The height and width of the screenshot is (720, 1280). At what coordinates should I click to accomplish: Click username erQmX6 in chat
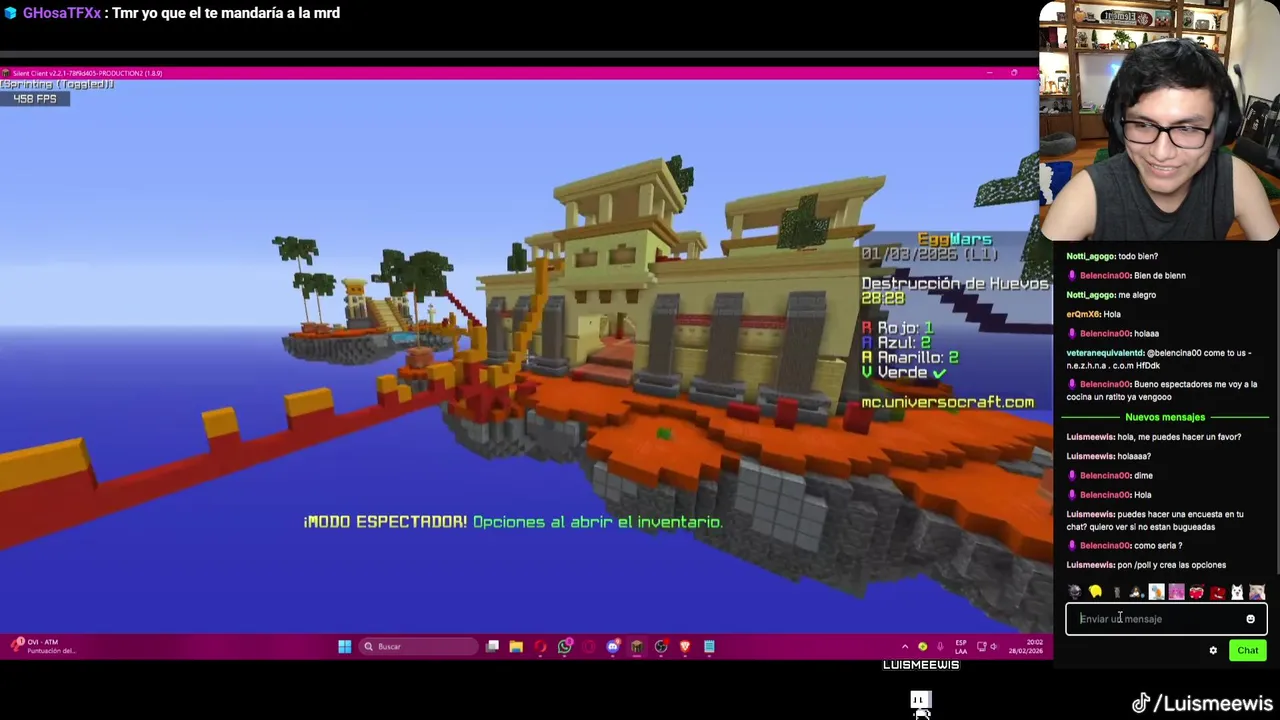click(x=1082, y=314)
